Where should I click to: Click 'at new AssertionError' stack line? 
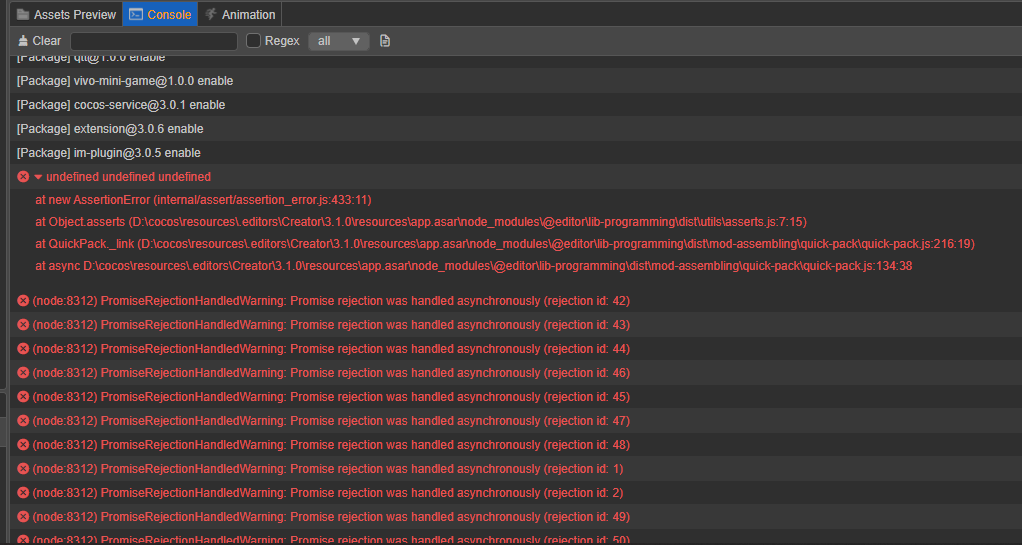pos(203,199)
